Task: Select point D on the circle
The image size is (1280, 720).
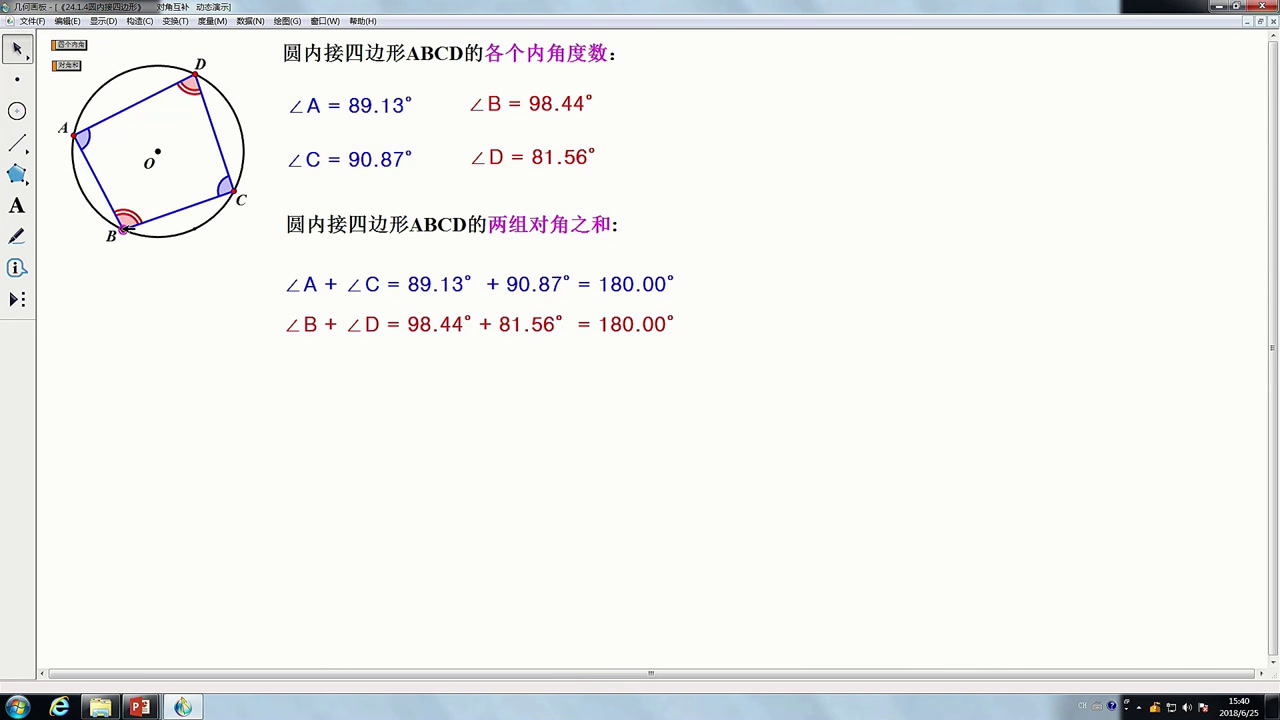Action: click(196, 75)
